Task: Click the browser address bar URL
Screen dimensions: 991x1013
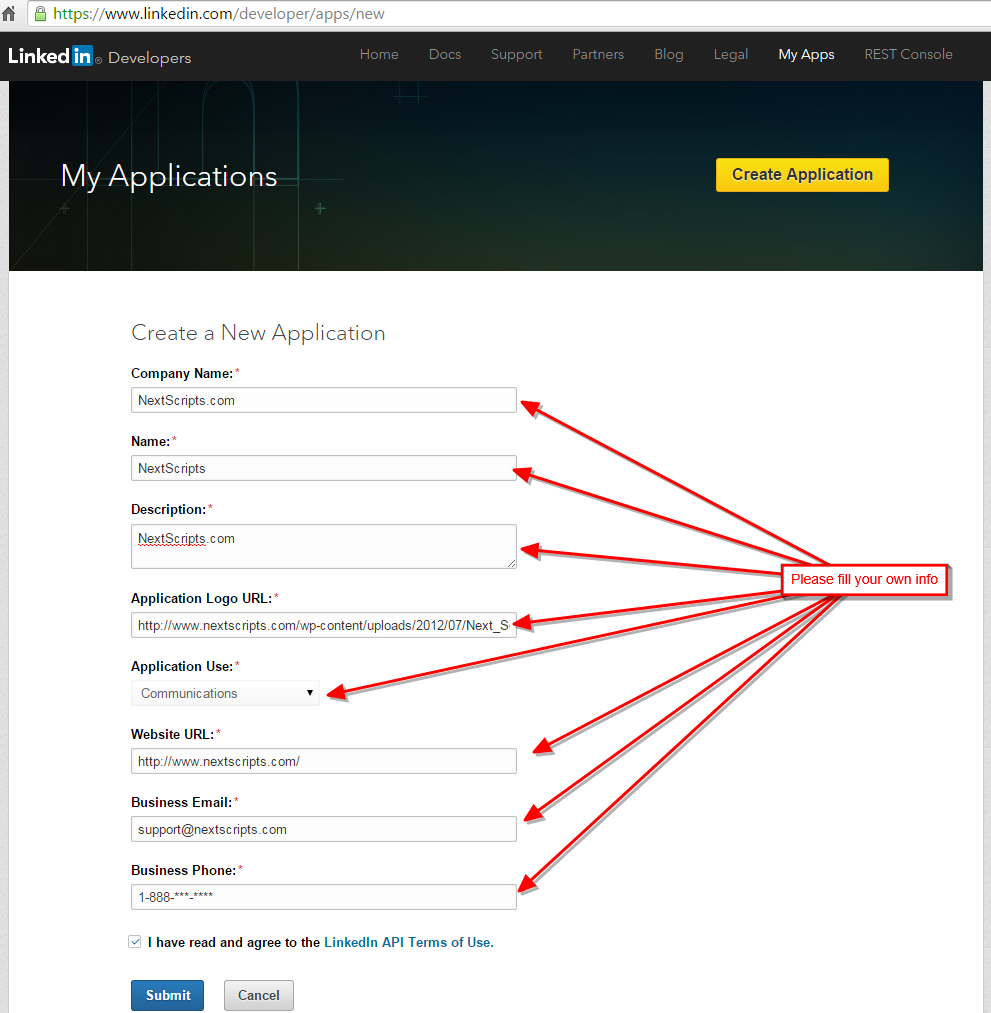Action: [218, 14]
